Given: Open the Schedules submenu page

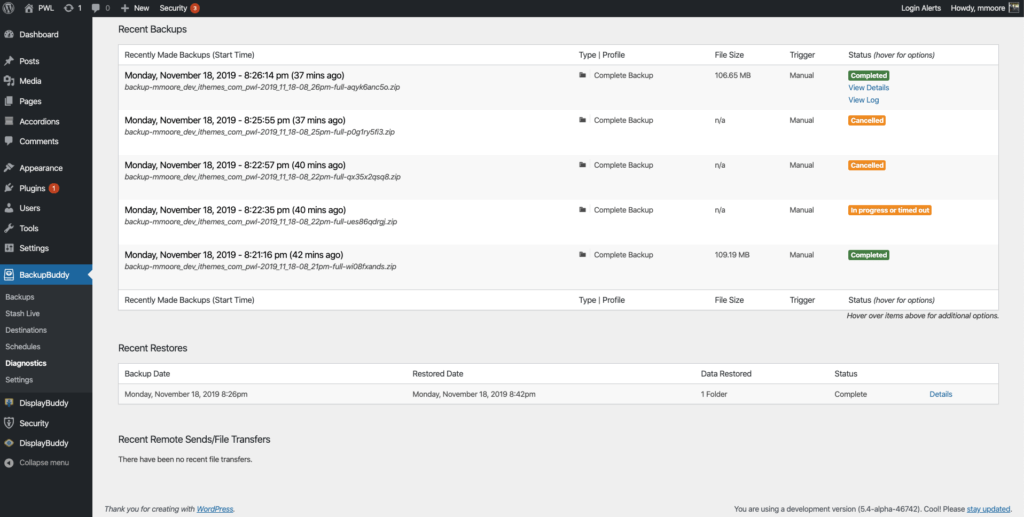Looking at the screenshot, I should [x=23, y=347].
